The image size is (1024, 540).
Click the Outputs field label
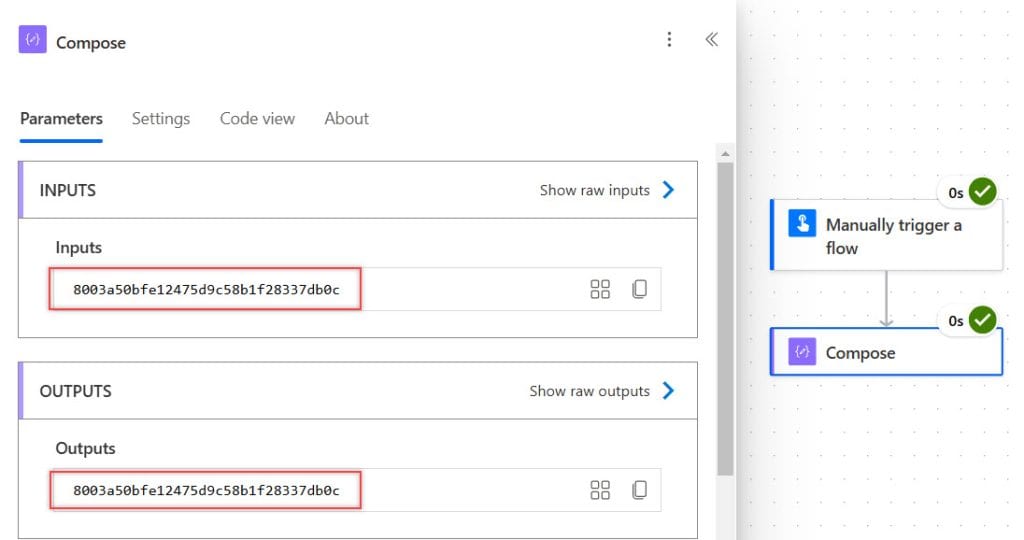point(86,449)
